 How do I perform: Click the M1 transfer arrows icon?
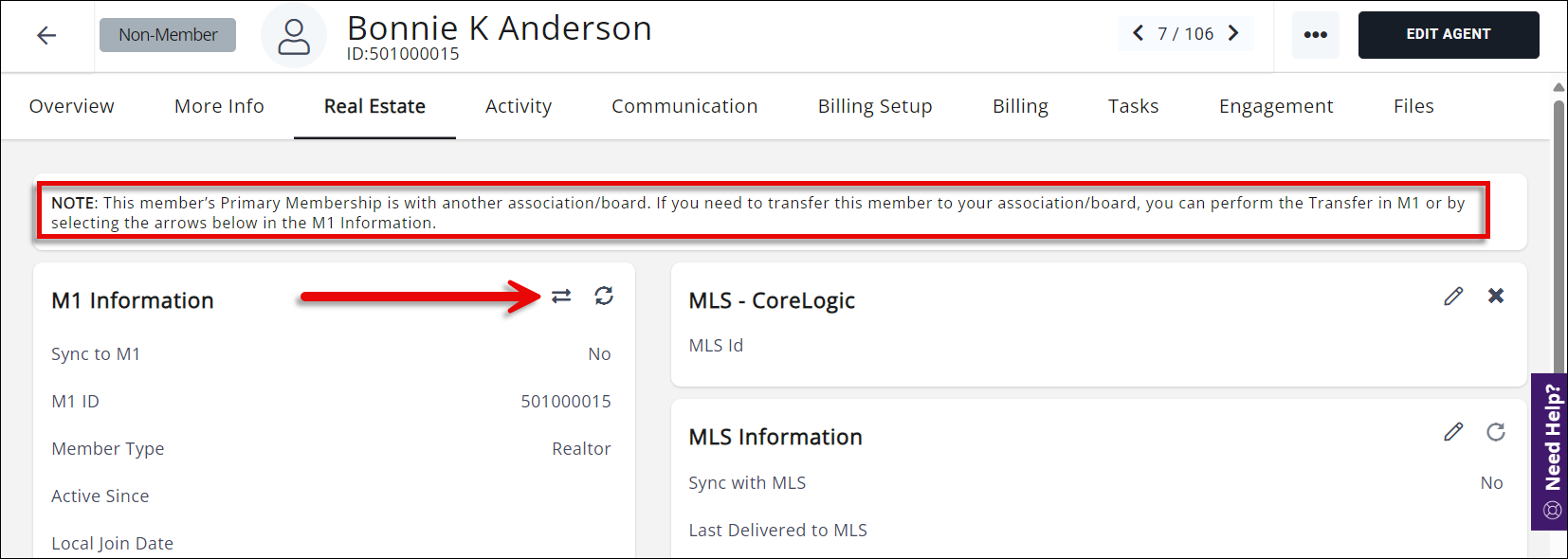pyautogui.click(x=561, y=297)
